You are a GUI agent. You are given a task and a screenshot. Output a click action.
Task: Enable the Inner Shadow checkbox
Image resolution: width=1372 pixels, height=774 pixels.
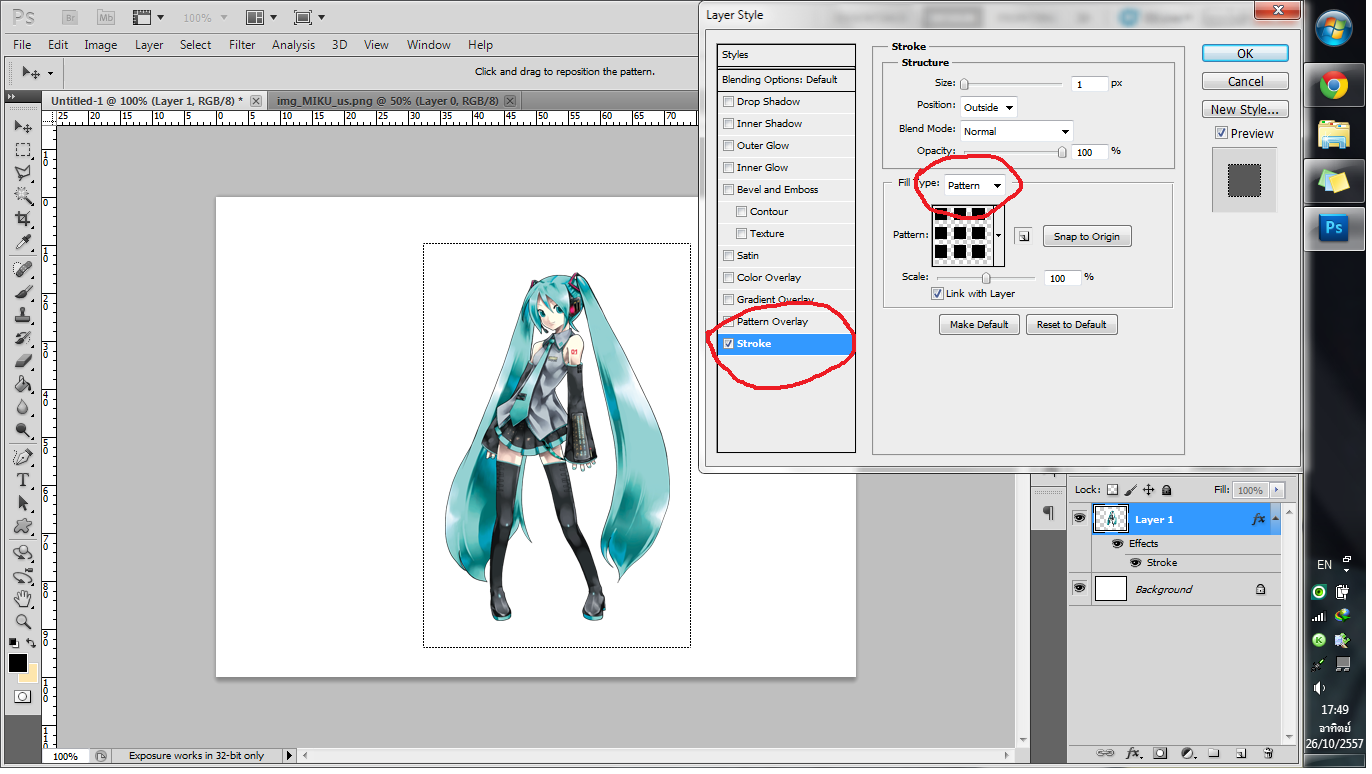pos(729,123)
